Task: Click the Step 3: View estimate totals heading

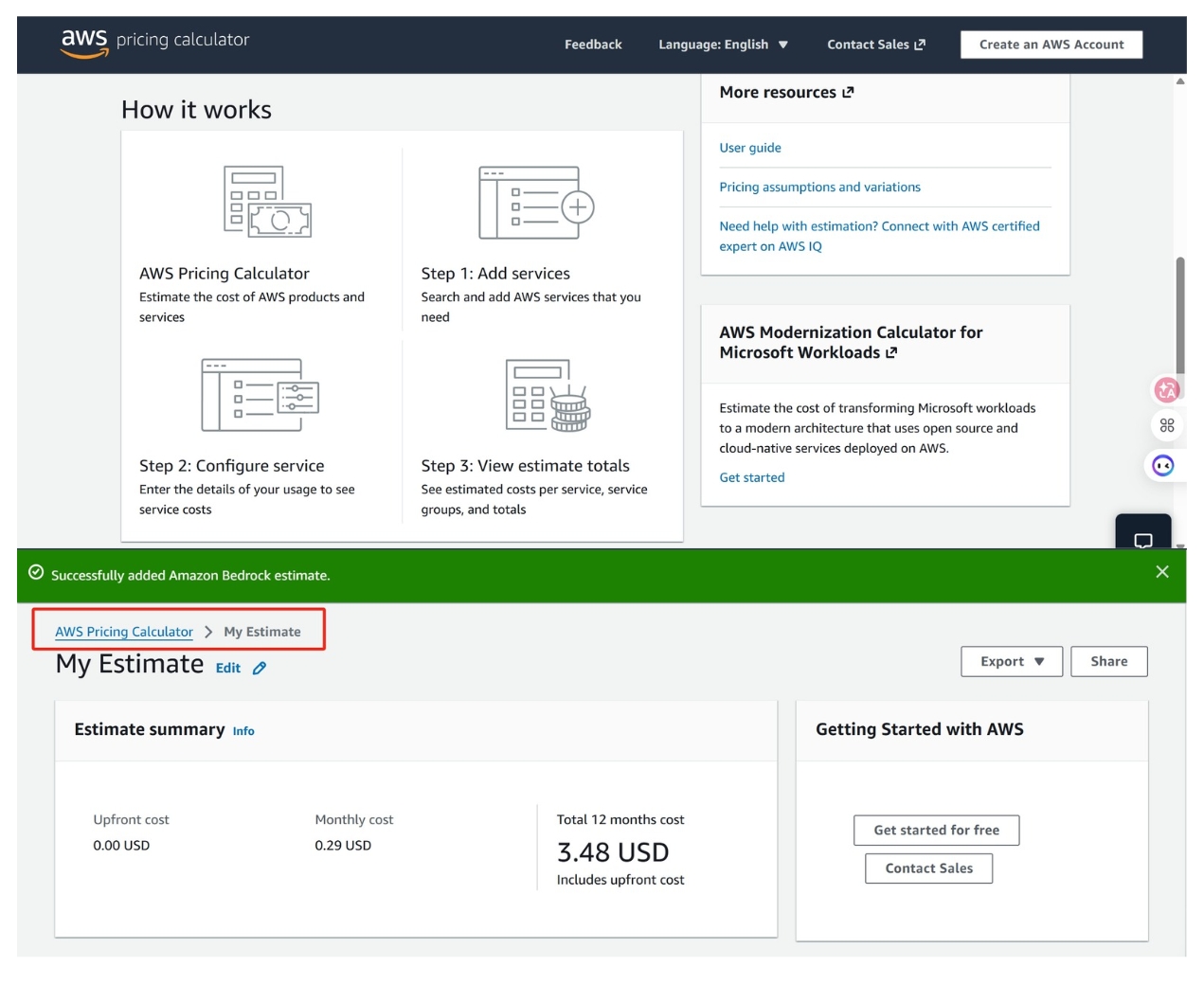Action: pos(526,466)
